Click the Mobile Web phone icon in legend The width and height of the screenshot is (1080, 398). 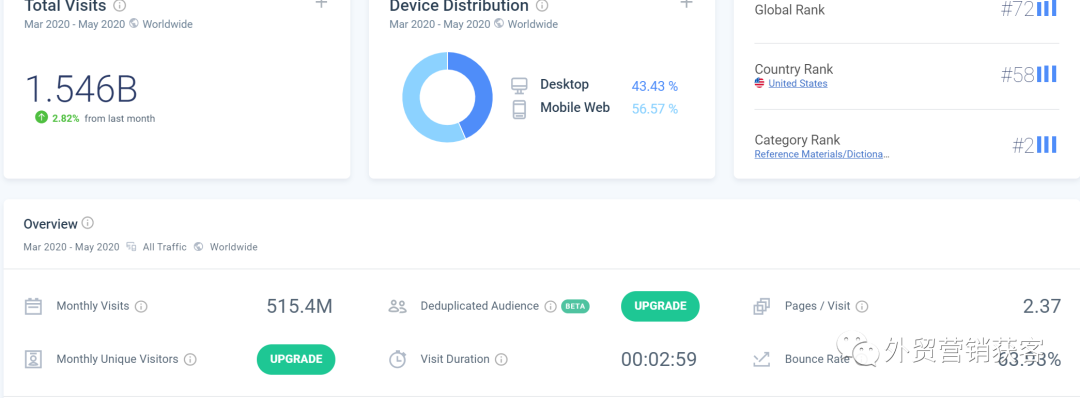click(519, 109)
